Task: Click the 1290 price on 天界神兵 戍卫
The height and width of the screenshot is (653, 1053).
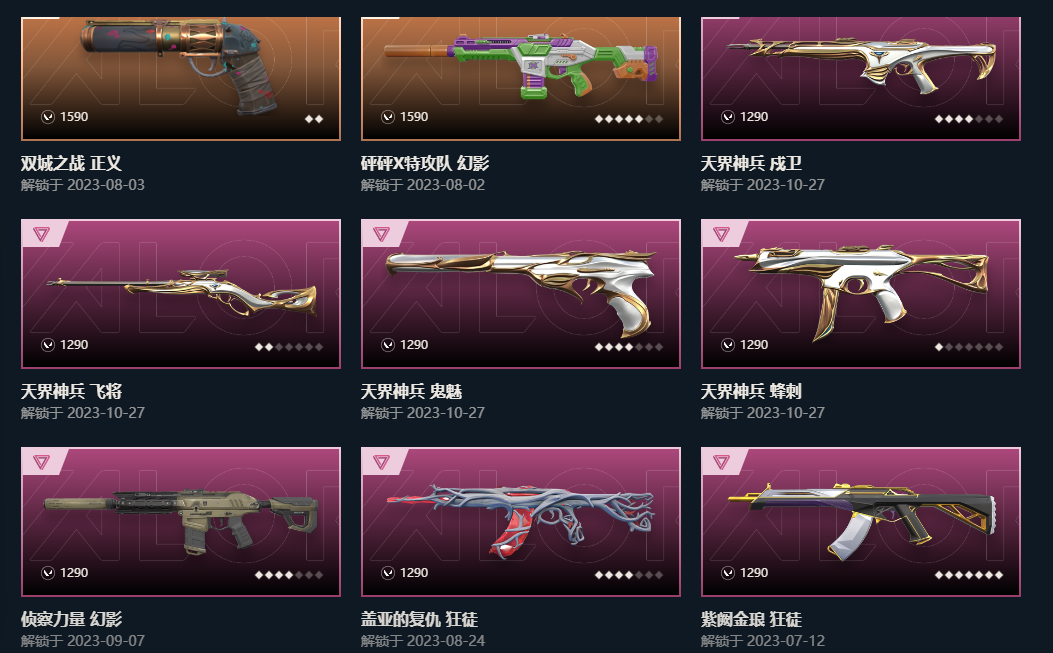Action: coord(753,117)
